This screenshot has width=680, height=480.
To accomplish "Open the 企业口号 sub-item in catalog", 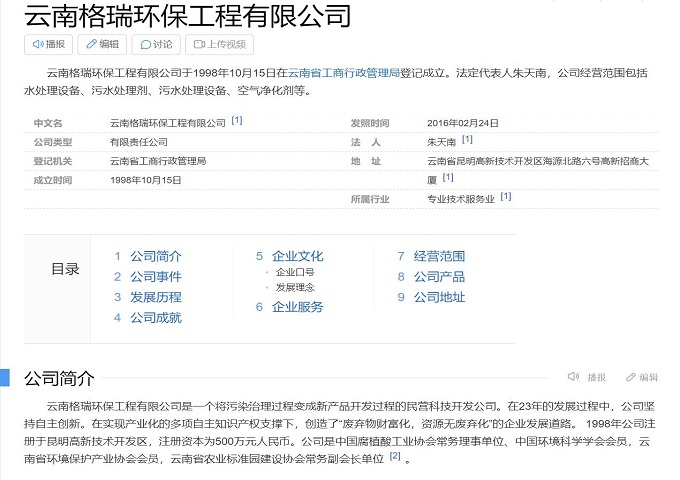I will coord(295,272).
